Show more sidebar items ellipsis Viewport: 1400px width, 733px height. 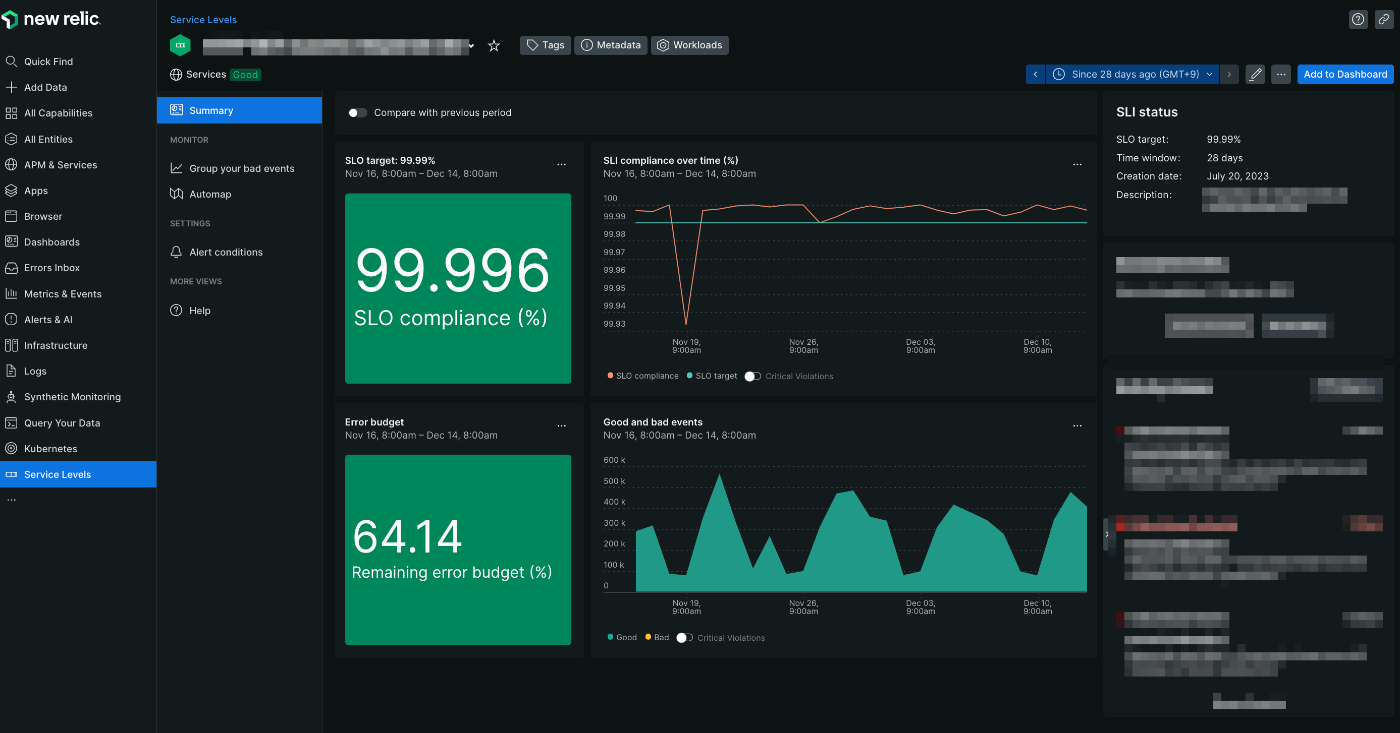click(12, 499)
